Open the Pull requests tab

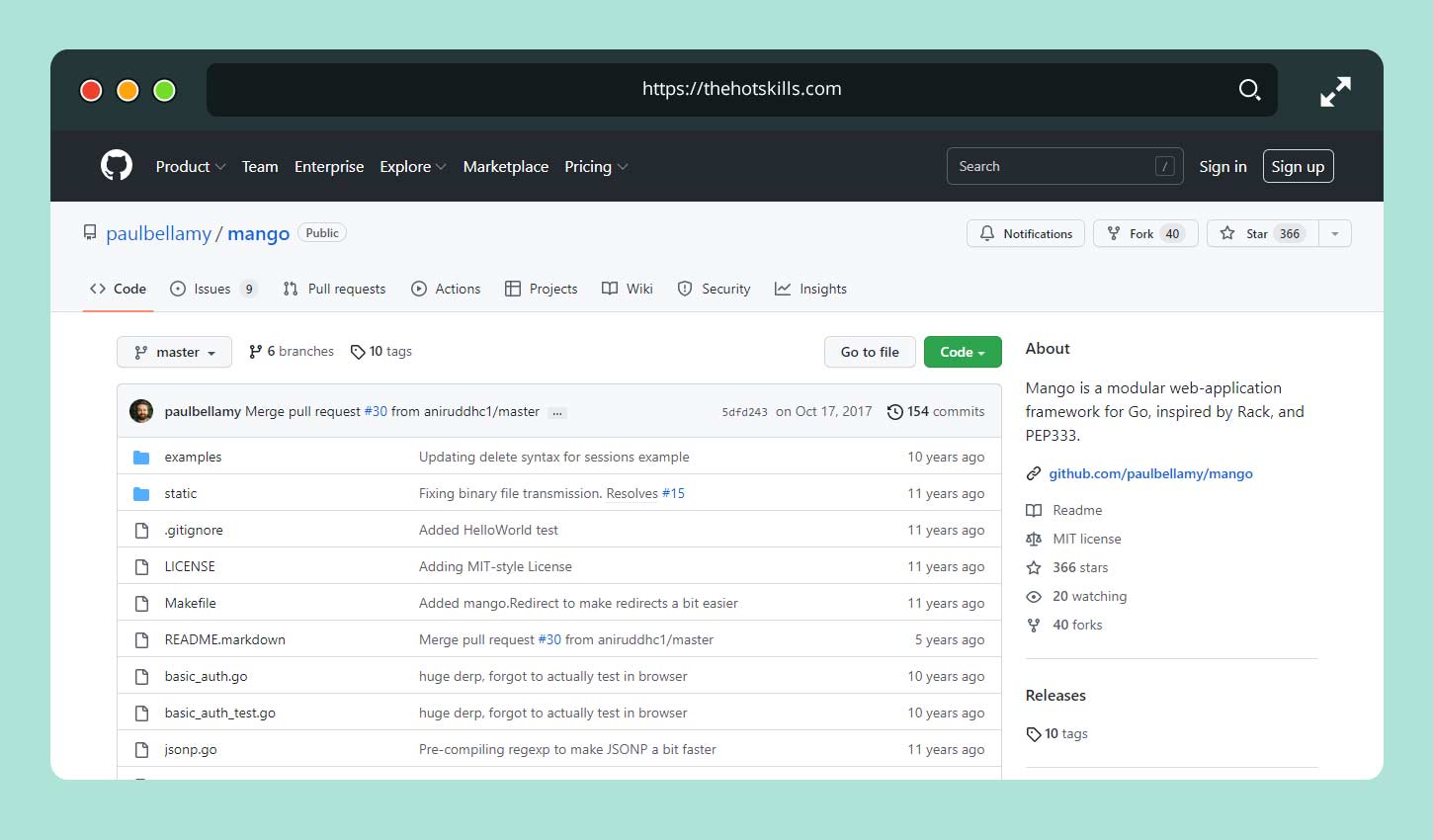334,289
